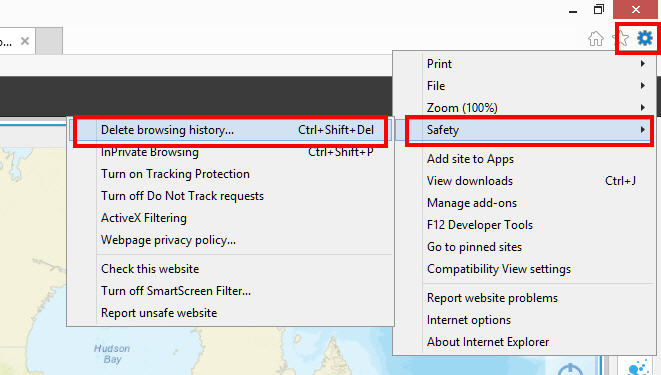The height and width of the screenshot is (375, 661).
Task: Turn off SmartScreen Filter...
Action: (230, 291)
